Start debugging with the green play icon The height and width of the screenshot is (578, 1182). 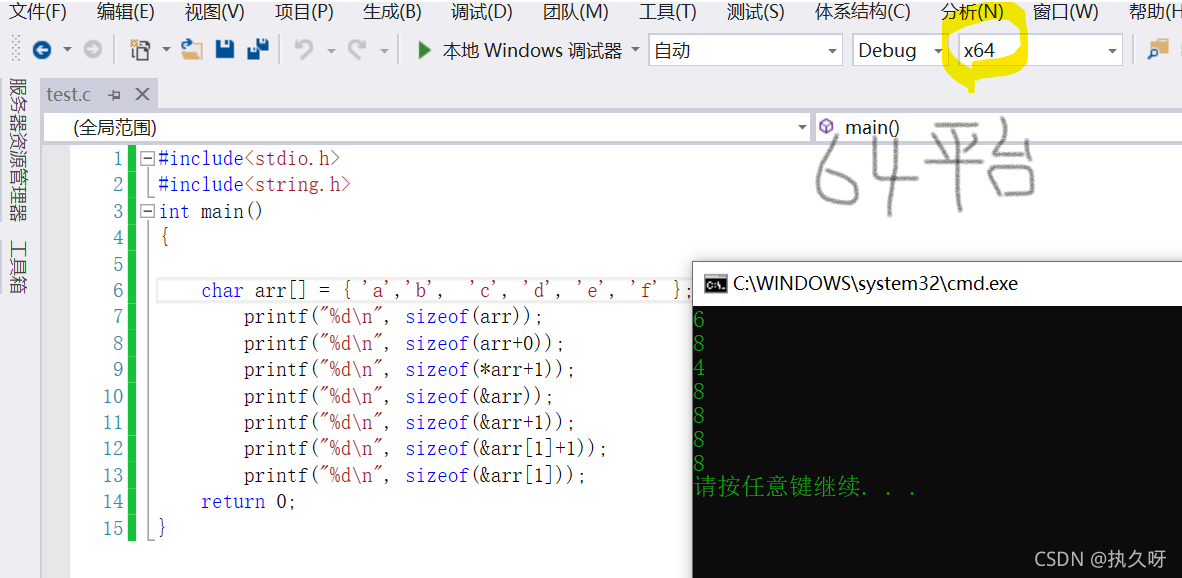pyautogui.click(x=424, y=50)
